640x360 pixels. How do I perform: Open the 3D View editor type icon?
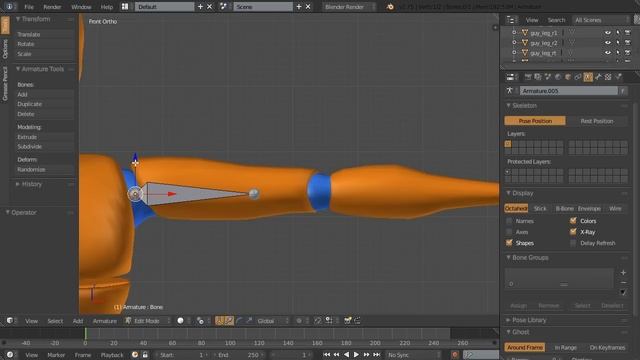[x=10, y=321]
